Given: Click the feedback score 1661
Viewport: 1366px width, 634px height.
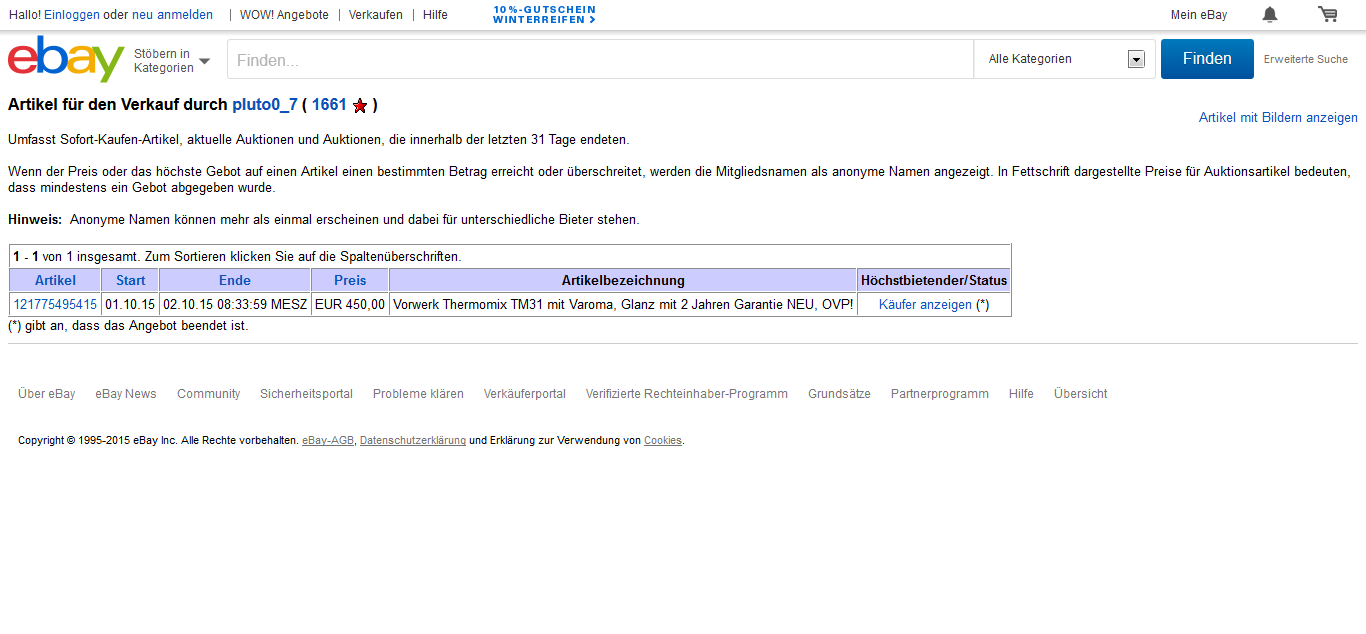Looking at the screenshot, I should click(329, 104).
